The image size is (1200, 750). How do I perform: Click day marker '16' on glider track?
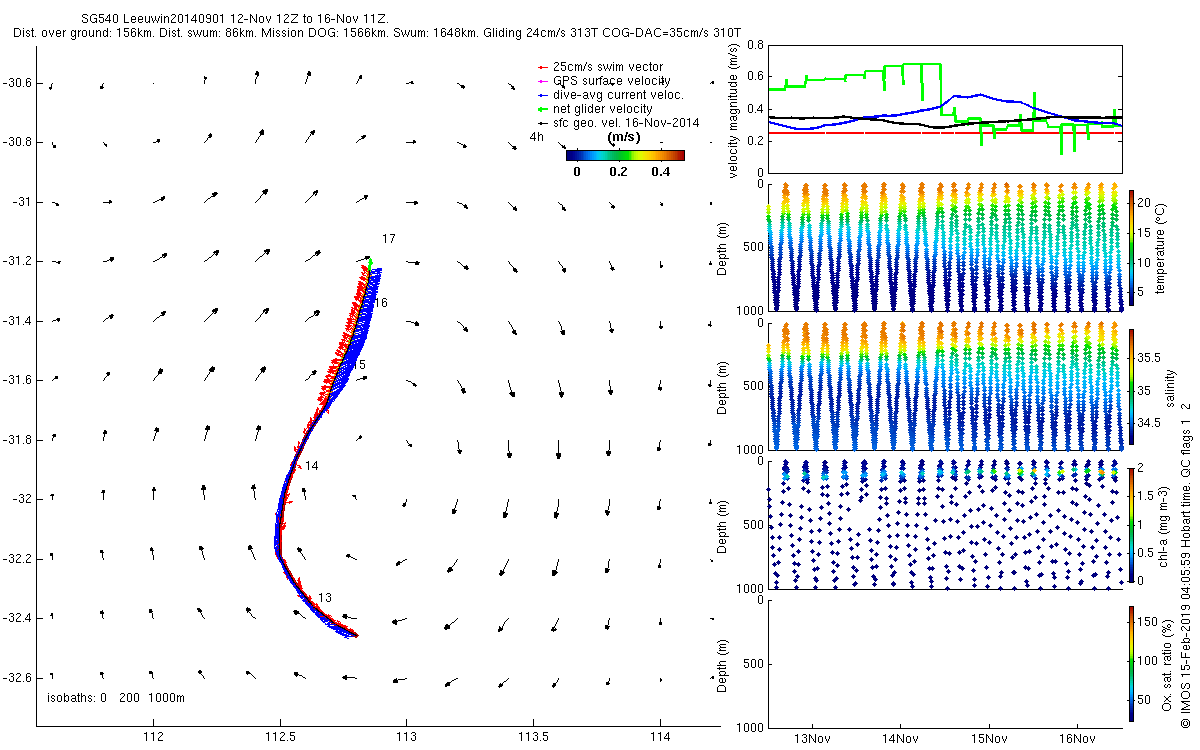[x=381, y=302]
